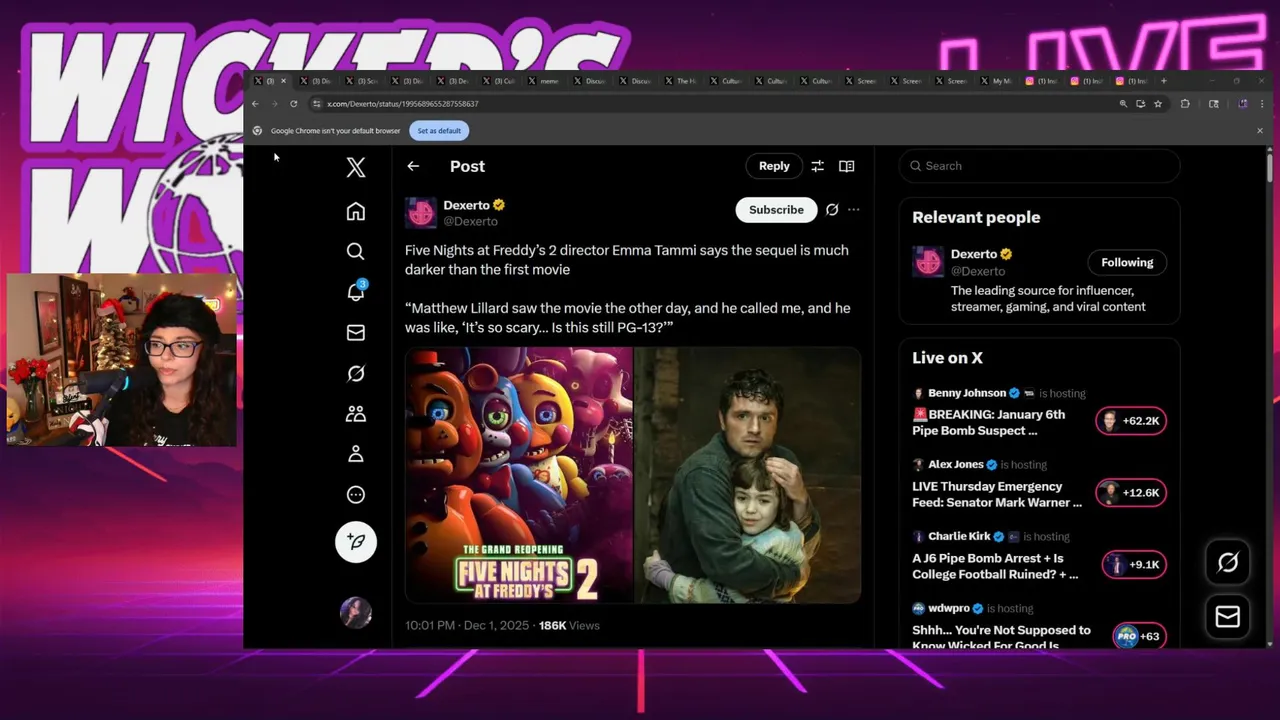This screenshot has height=720, width=1280.
Task: Click the browser forward arrow
Action: 274,104
